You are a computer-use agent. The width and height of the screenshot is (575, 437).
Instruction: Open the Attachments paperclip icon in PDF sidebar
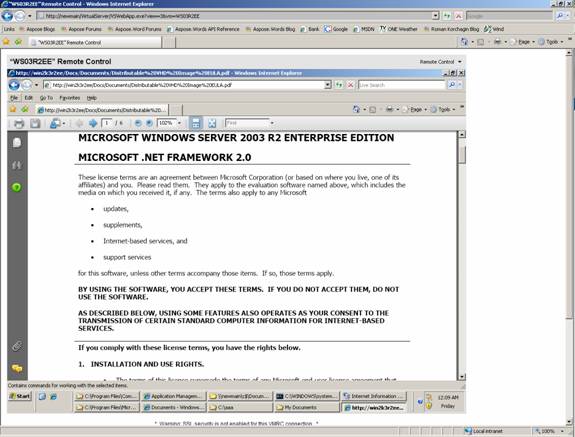click(17, 346)
